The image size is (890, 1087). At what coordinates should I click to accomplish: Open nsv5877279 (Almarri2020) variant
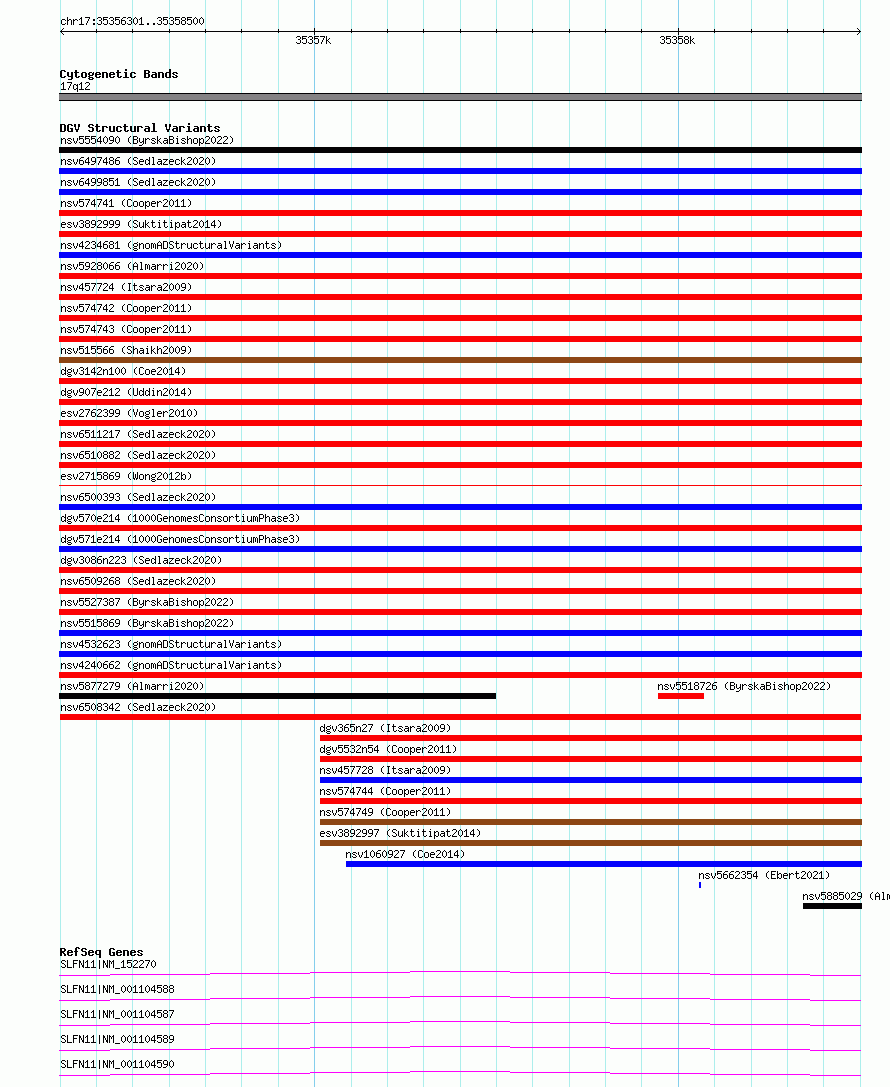click(x=132, y=686)
